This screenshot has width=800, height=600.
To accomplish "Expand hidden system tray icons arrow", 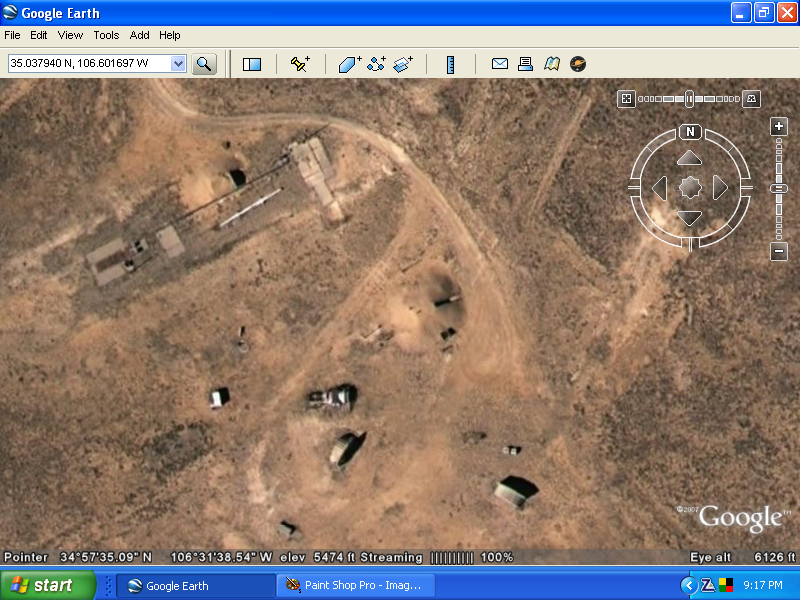I will [688, 585].
